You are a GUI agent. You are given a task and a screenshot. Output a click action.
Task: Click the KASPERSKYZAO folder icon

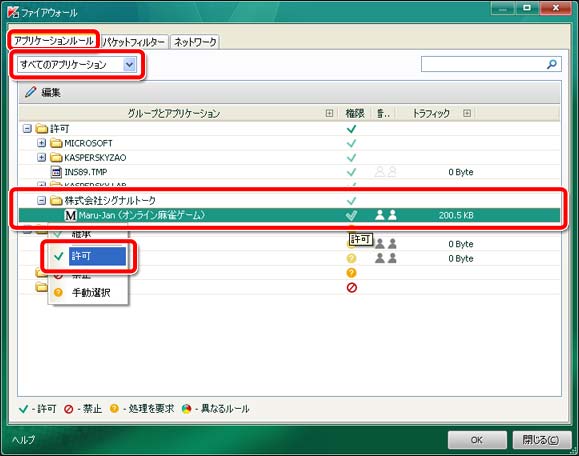56,158
